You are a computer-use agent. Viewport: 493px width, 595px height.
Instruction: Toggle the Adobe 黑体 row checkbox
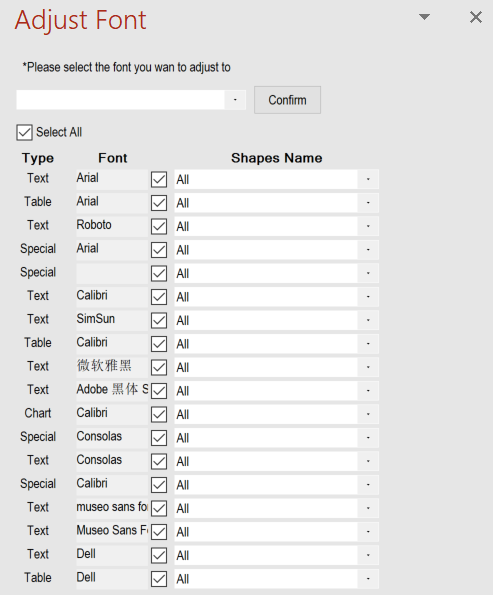(x=159, y=391)
